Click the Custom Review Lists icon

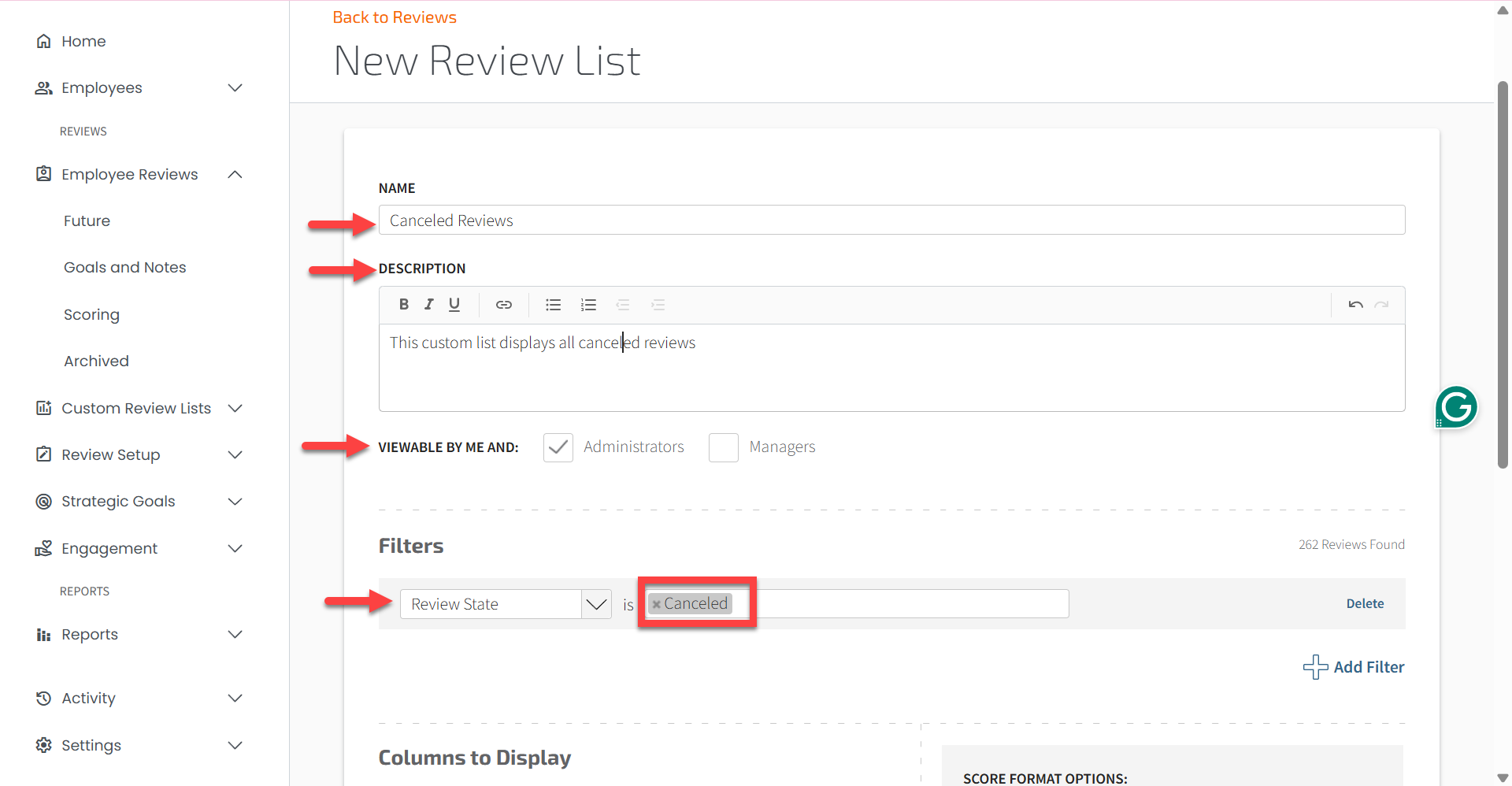(x=44, y=408)
